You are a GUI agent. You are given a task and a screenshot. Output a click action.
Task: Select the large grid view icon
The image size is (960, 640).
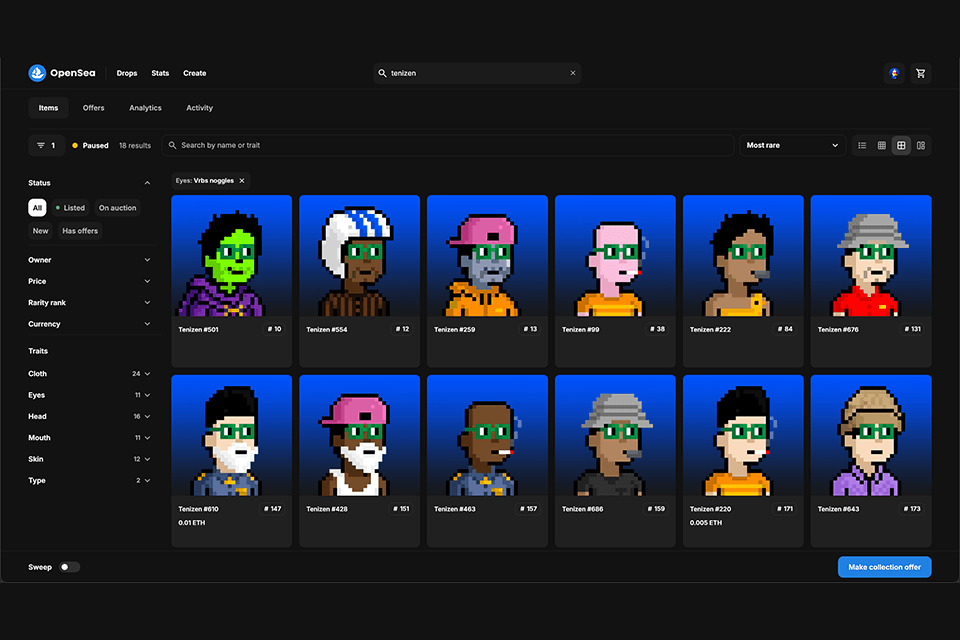(x=901, y=146)
